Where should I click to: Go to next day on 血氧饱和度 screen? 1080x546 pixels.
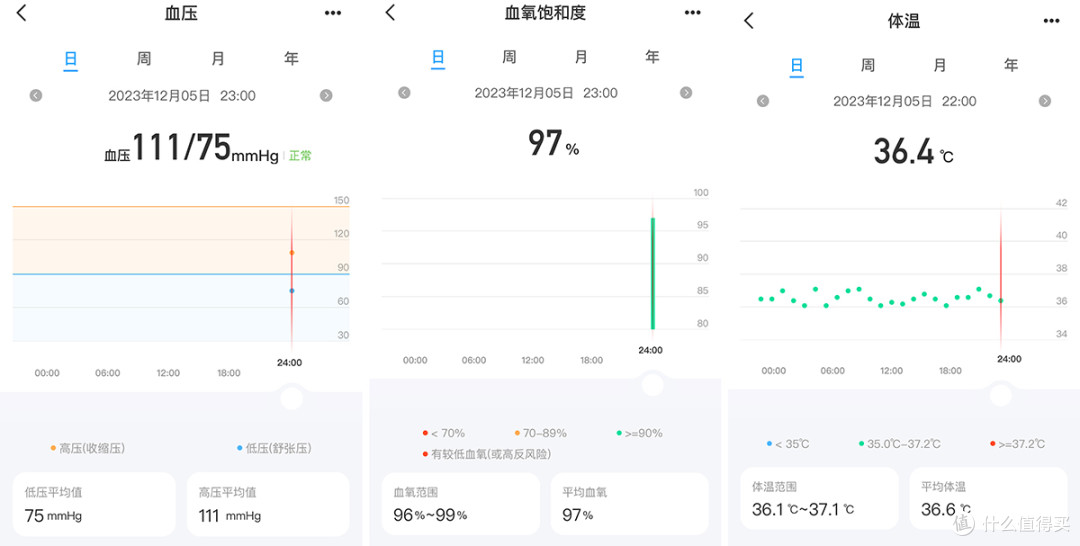tap(685, 92)
